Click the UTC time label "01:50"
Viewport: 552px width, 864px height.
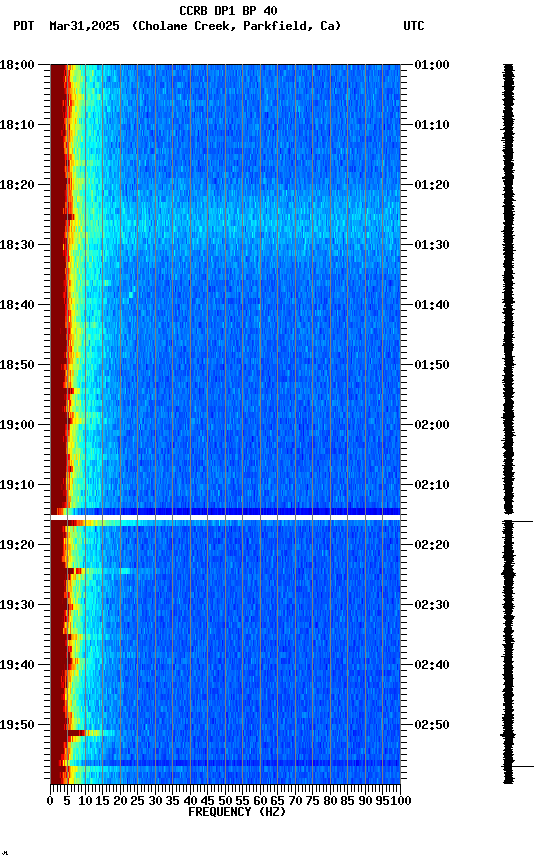coord(432,365)
